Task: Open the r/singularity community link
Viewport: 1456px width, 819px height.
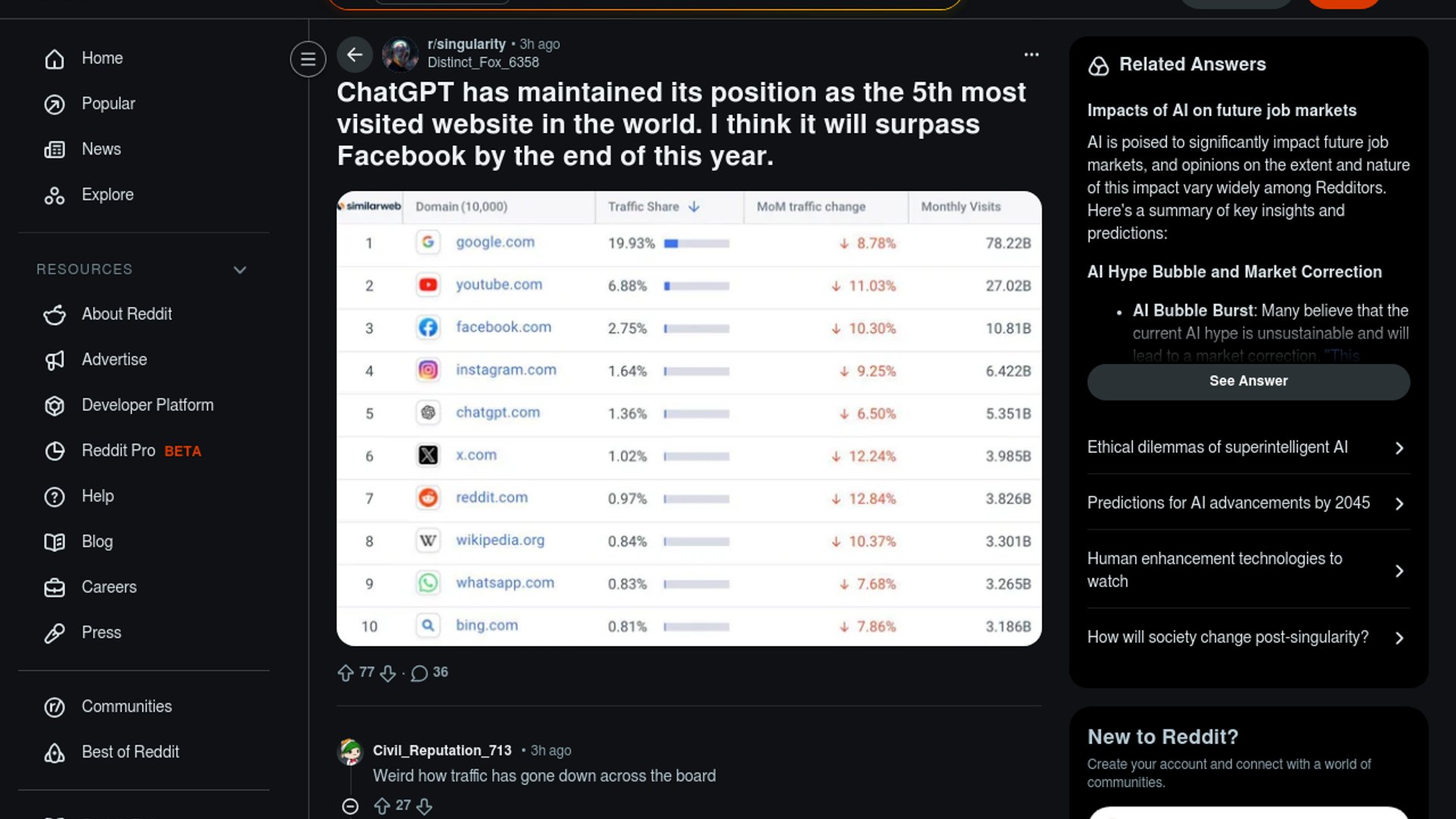Action: coord(466,44)
